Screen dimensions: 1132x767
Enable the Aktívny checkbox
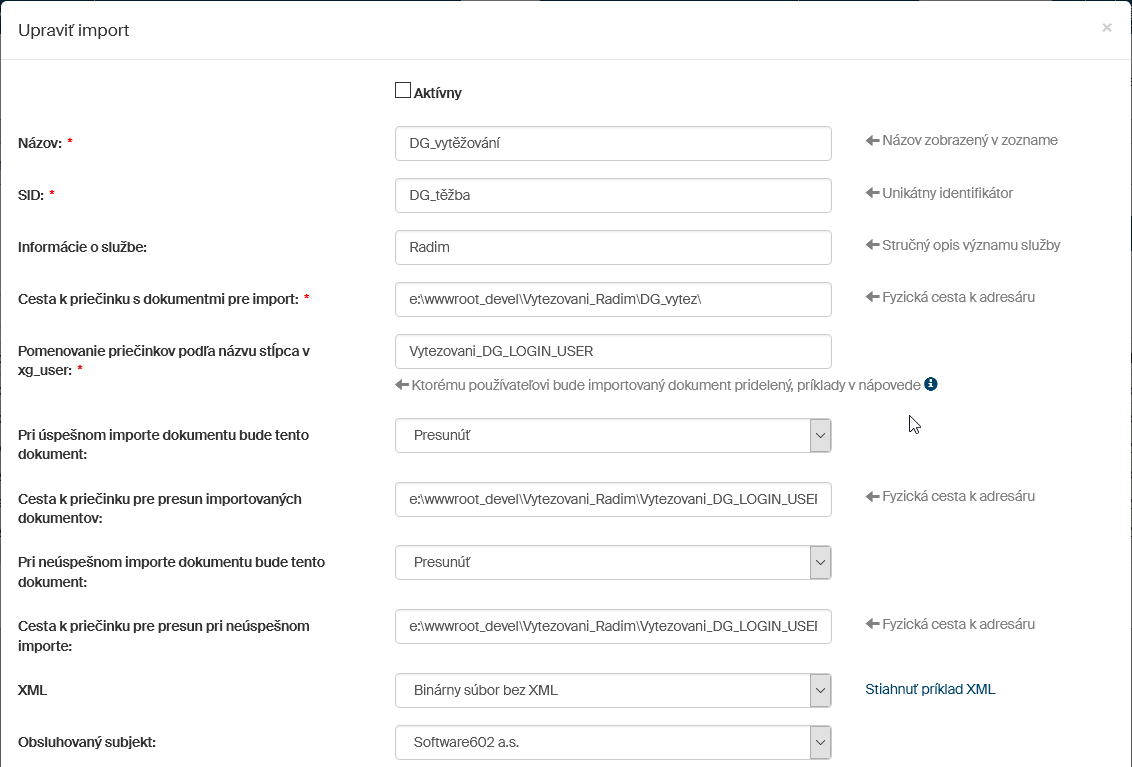403,91
